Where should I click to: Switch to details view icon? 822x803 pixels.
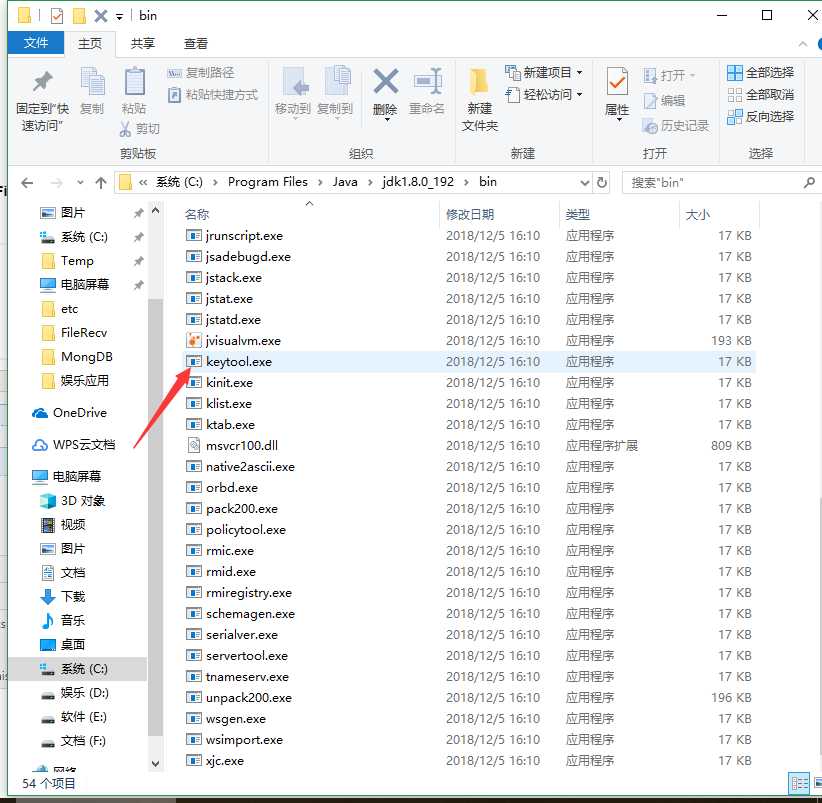tap(799, 784)
